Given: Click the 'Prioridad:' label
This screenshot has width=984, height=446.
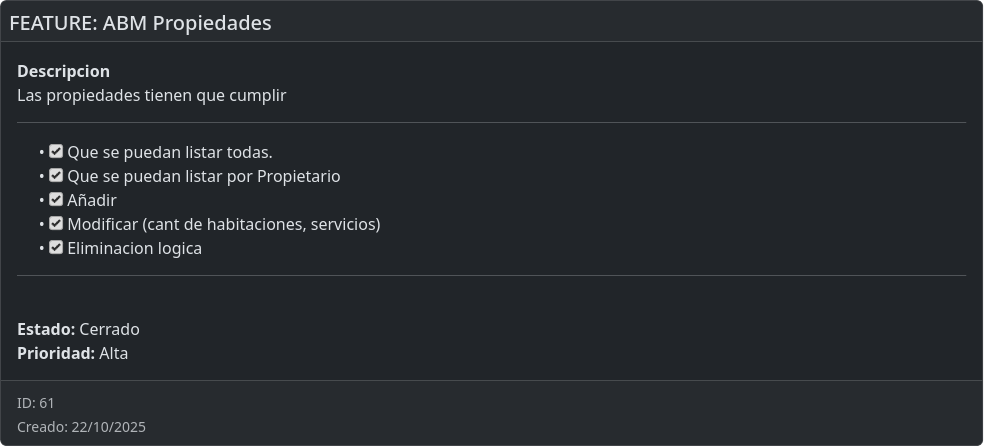Looking at the screenshot, I should point(56,354).
